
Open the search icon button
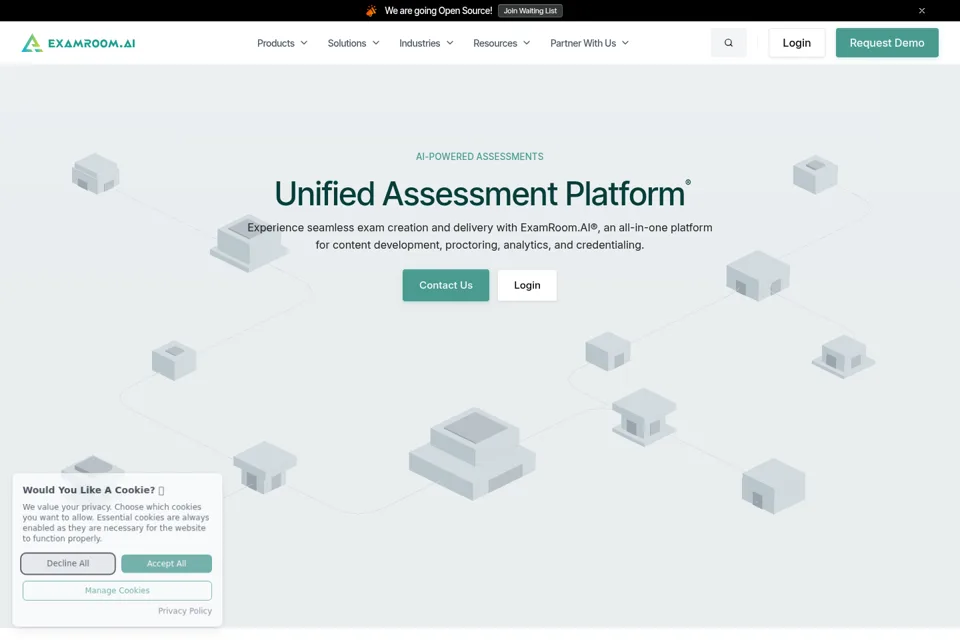pos(729,43)
